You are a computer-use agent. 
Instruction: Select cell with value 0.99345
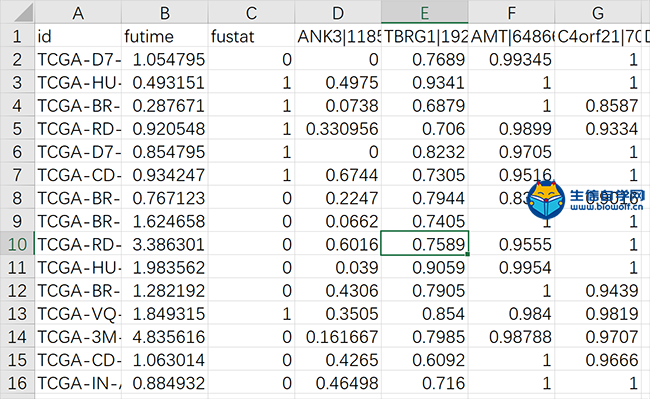coord(512,59)
